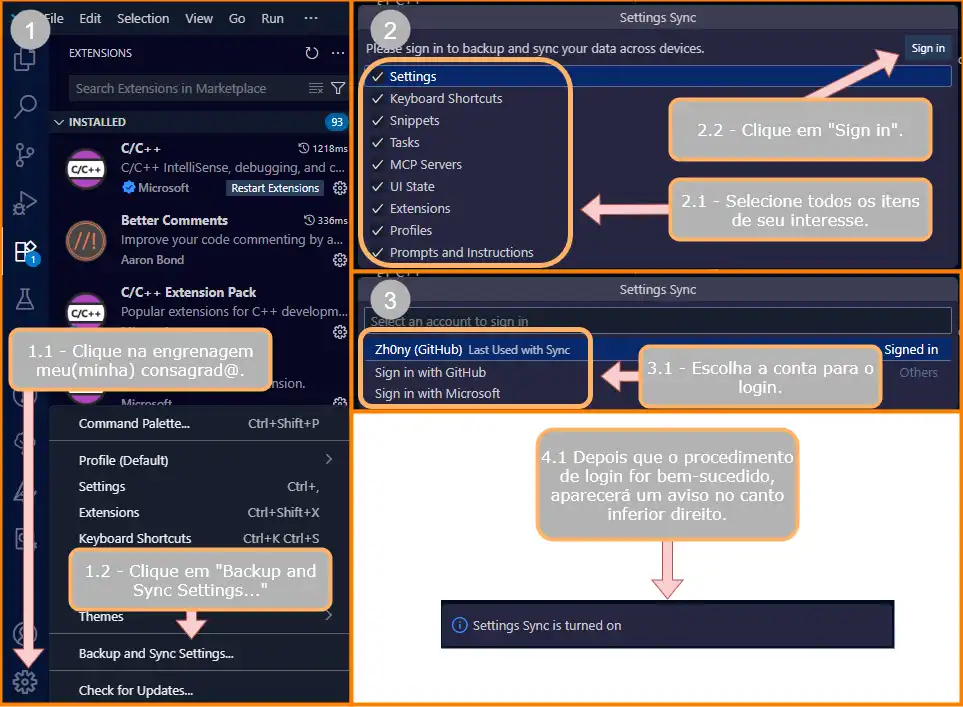Toggle the Extensions checkbox in Settings Sync
This screenshot has width=963, height=707.
(x=378, y=209)
